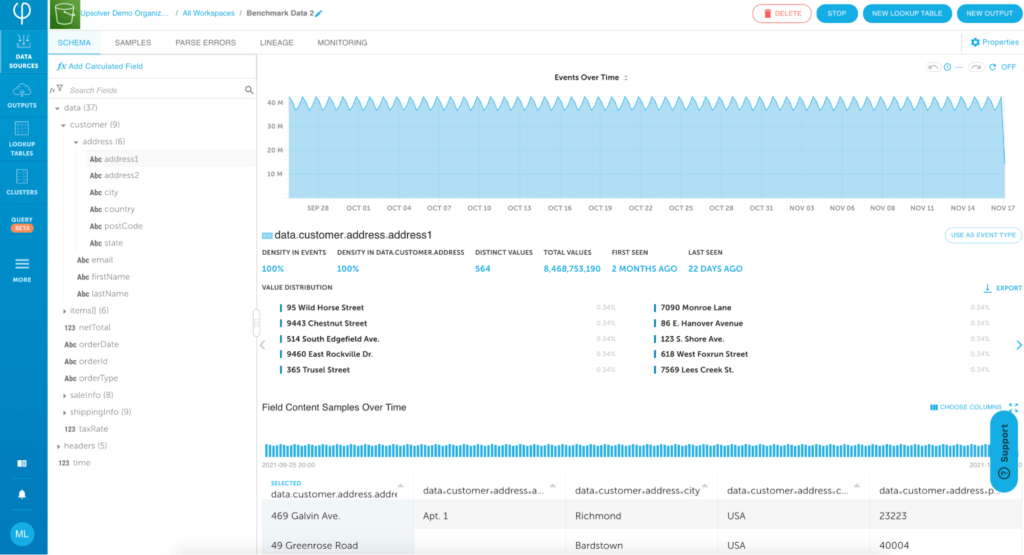Open the documentation book icon

[22, 464]
